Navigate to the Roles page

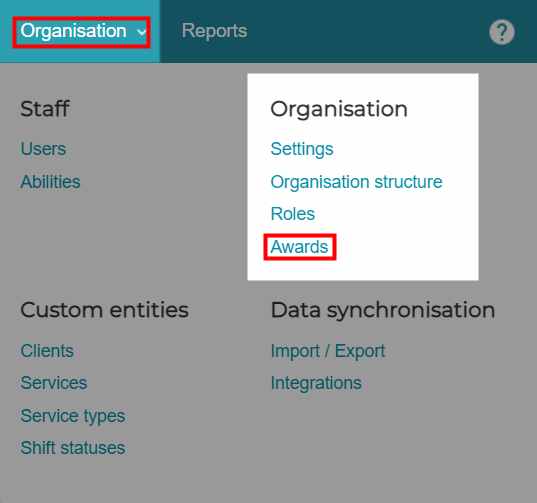tap(292, 214)
